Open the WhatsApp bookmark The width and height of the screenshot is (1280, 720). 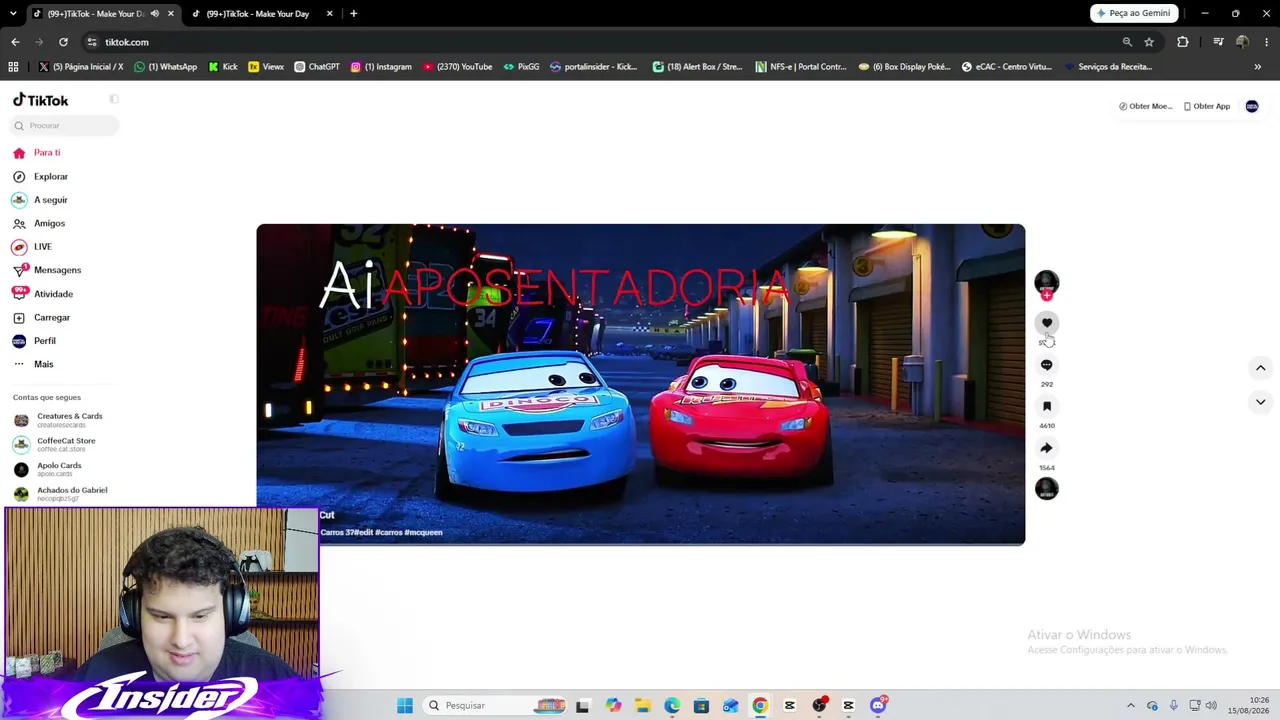pos(166,67)
